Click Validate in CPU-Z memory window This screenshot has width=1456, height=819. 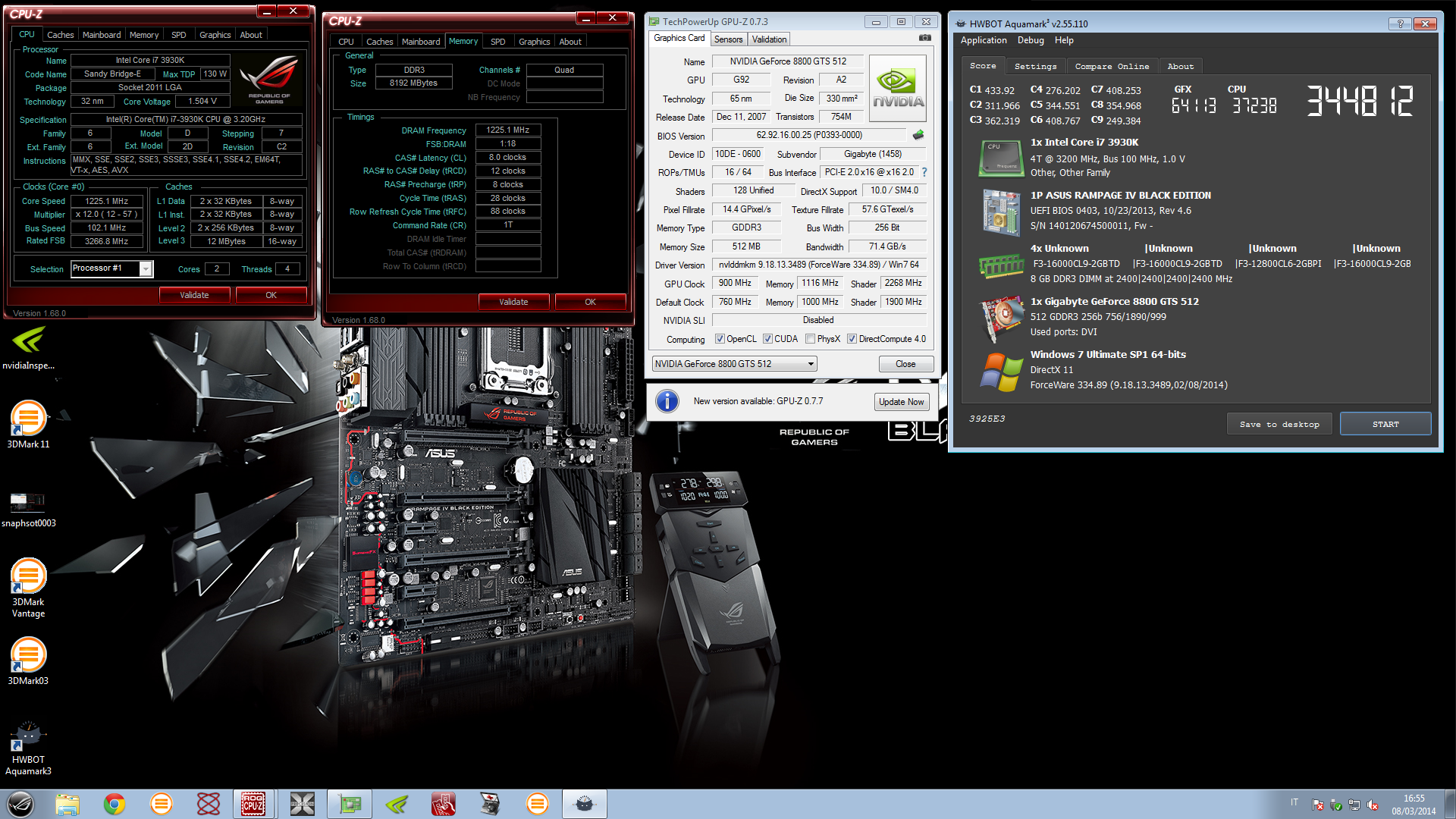[513, 302]
